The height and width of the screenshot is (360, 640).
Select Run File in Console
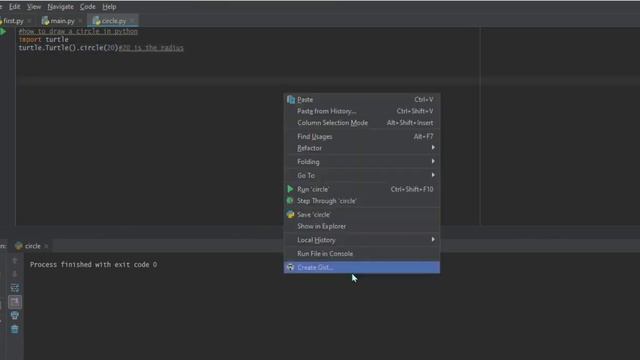click(362, 253)
